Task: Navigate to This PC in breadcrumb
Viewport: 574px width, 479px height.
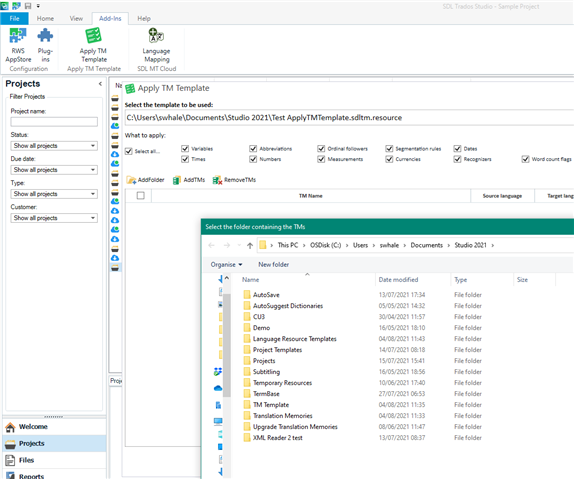Action: (288, 245)
